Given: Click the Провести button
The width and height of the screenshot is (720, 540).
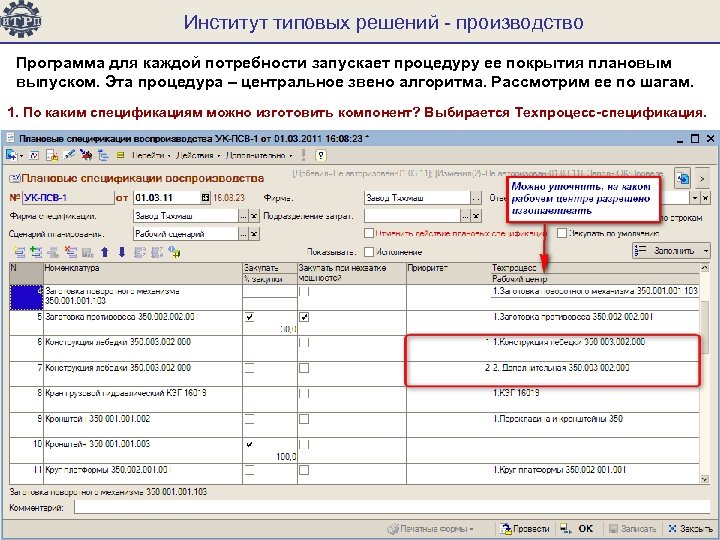Looking at the screenshot, I should (x=525, y=529).
